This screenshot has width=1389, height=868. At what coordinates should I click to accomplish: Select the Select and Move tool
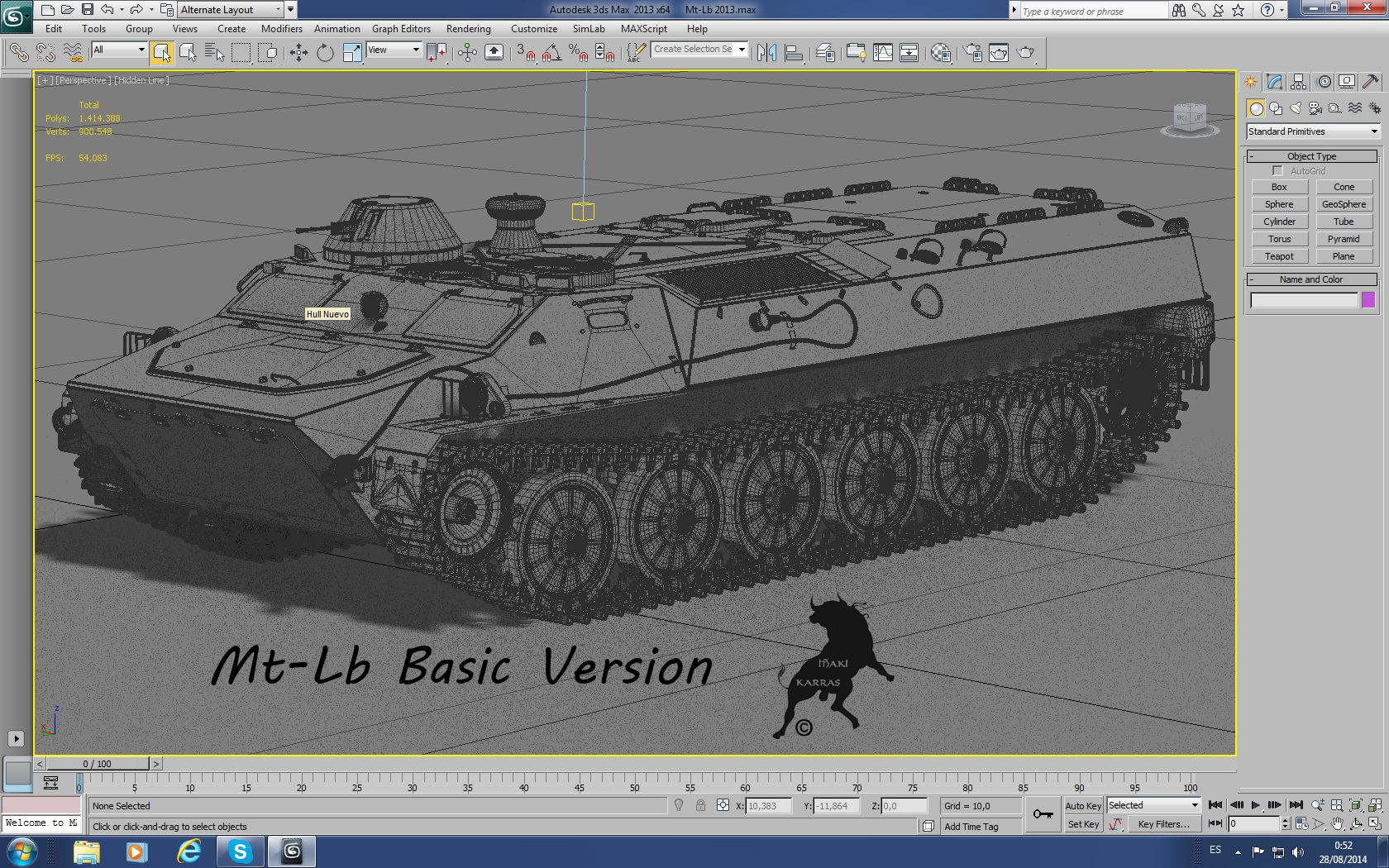pos(297,52)
